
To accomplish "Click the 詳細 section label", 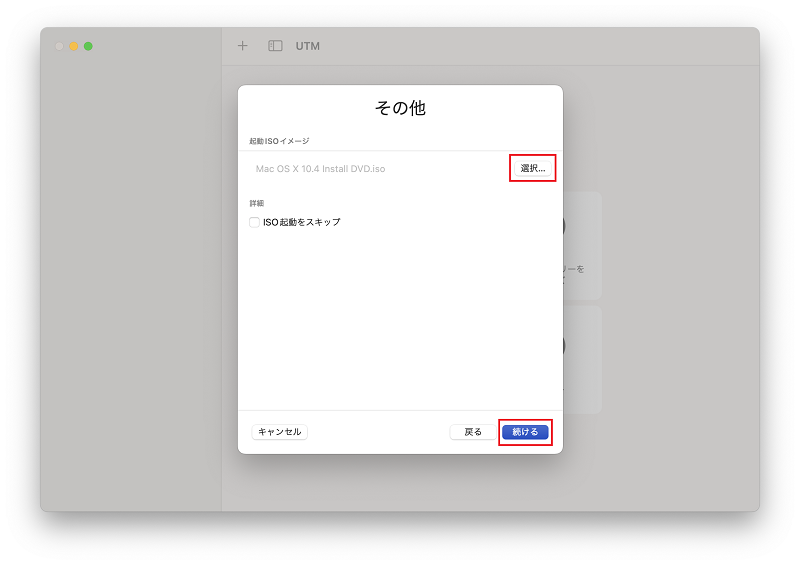I will coord(257,203).
